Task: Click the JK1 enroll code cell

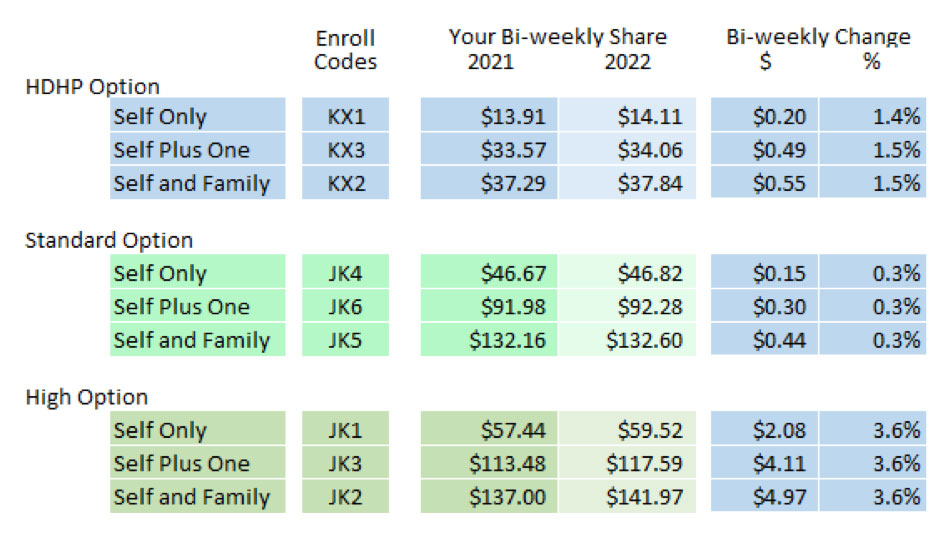Action: click(345, 429)
